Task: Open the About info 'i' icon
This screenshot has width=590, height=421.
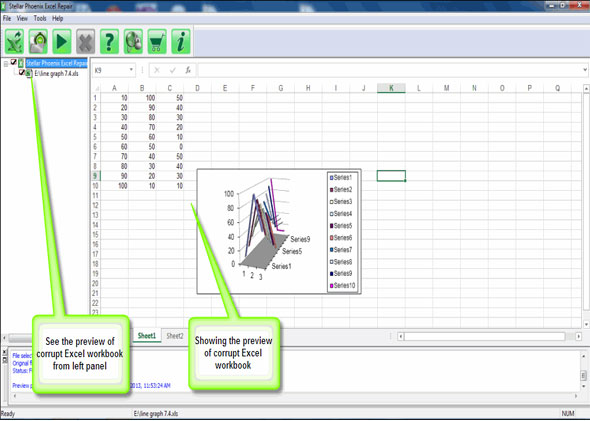Action: pyautogui.click(x=181, y=41)
